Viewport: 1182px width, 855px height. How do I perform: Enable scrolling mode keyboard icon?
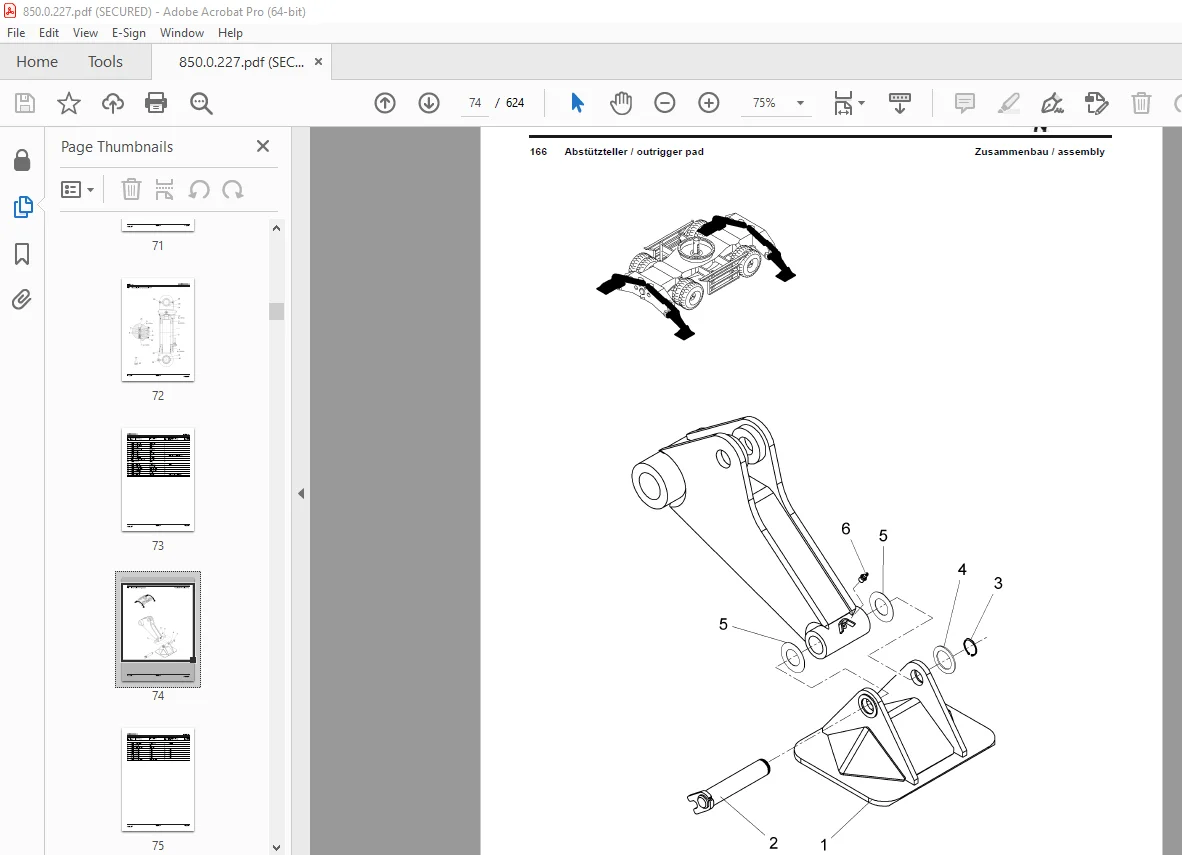point(900,103)
